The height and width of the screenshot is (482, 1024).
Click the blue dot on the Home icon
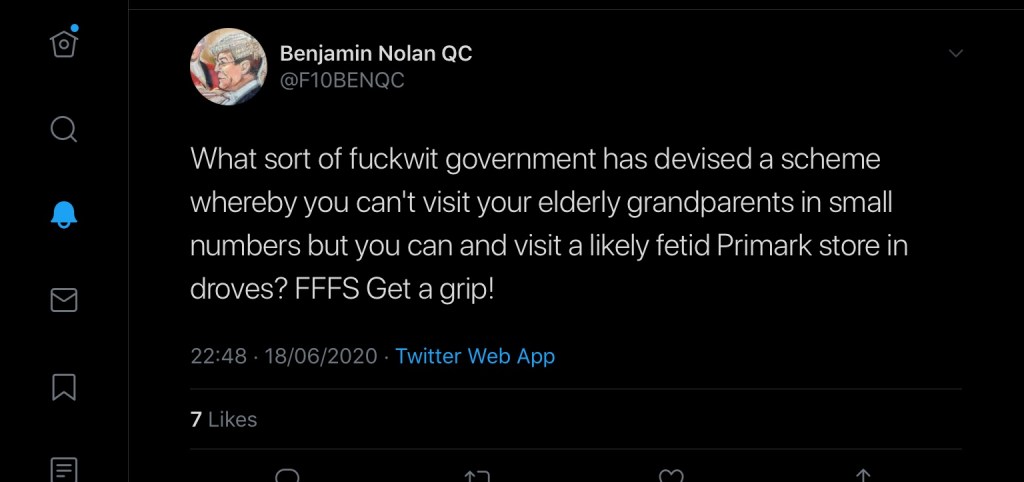76,28
